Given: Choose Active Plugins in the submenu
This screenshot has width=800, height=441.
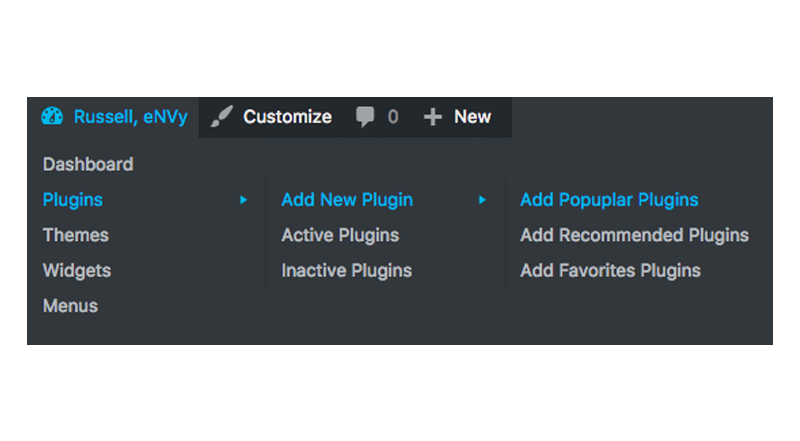Looking at the screenshot, I should pos(340,235).
